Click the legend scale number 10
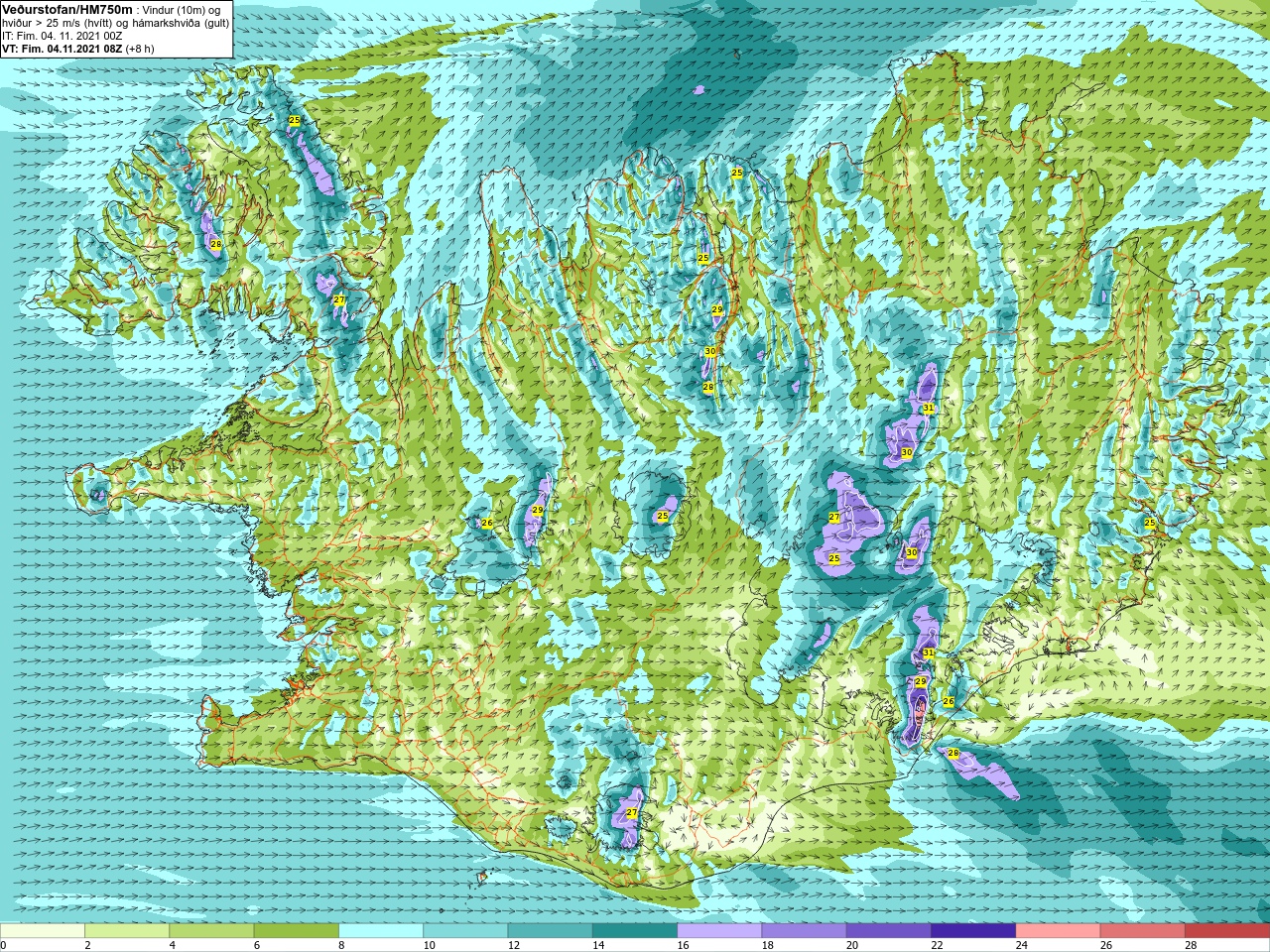The image size is (1270, 952). point(429,945)
